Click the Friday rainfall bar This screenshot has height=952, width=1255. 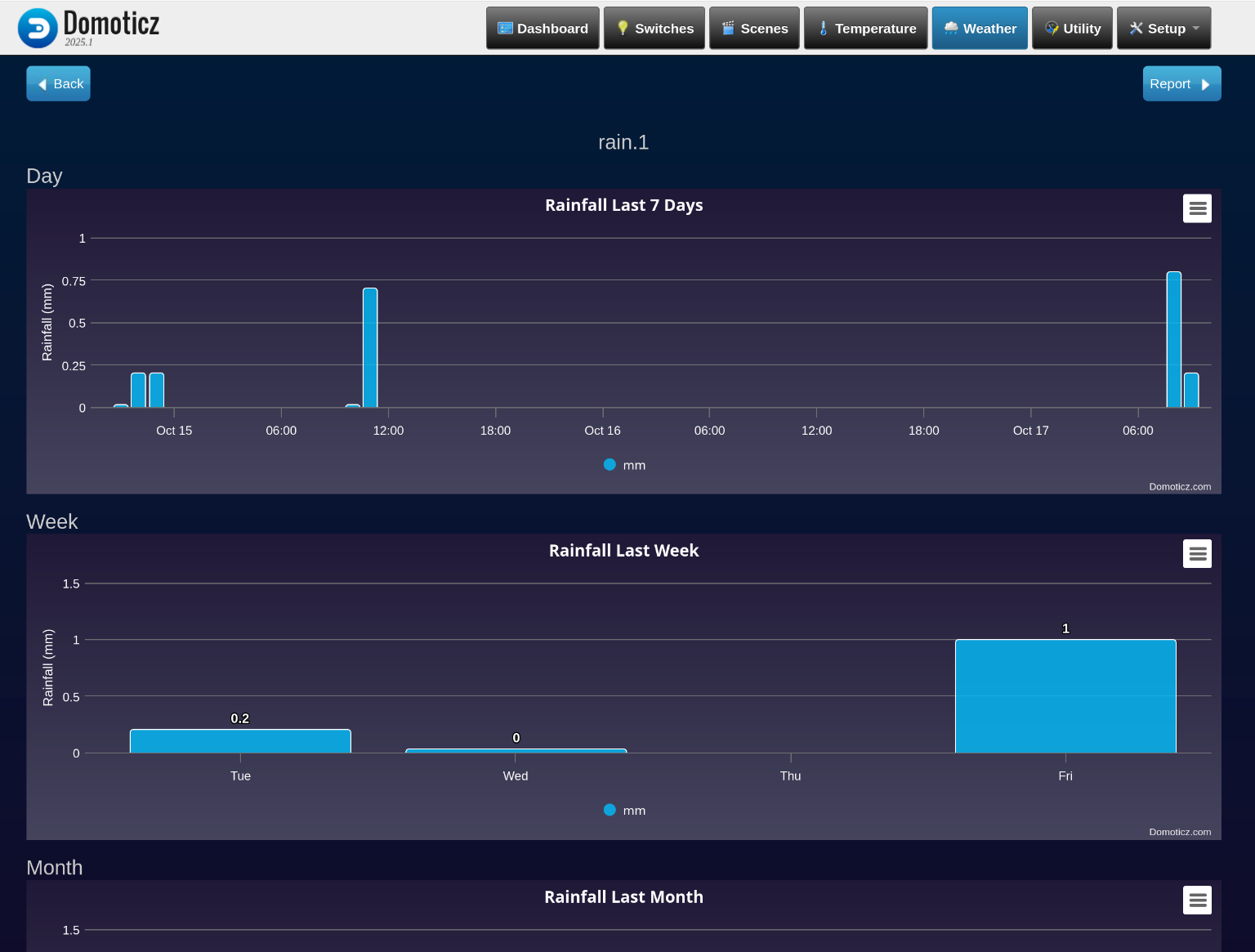(1065, 696)
